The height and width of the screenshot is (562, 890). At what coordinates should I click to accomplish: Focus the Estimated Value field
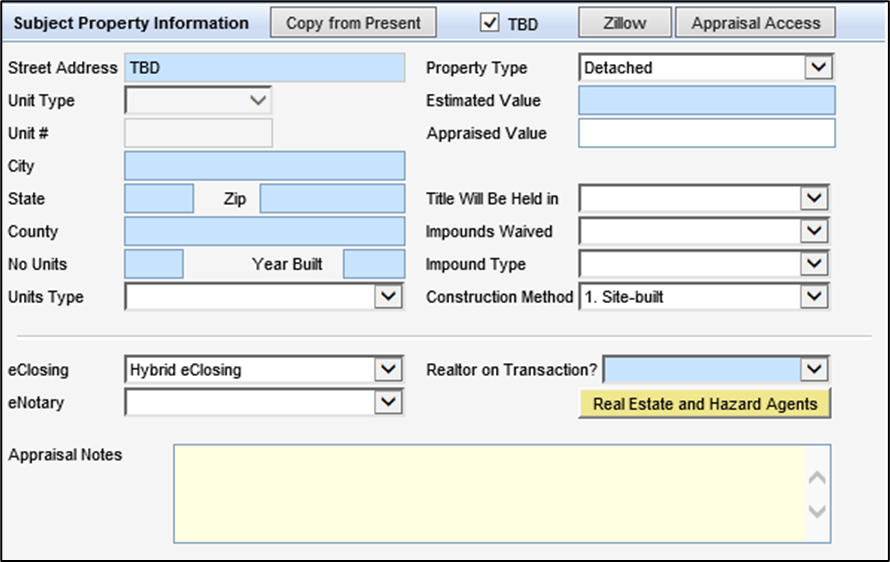click(706, 100)
